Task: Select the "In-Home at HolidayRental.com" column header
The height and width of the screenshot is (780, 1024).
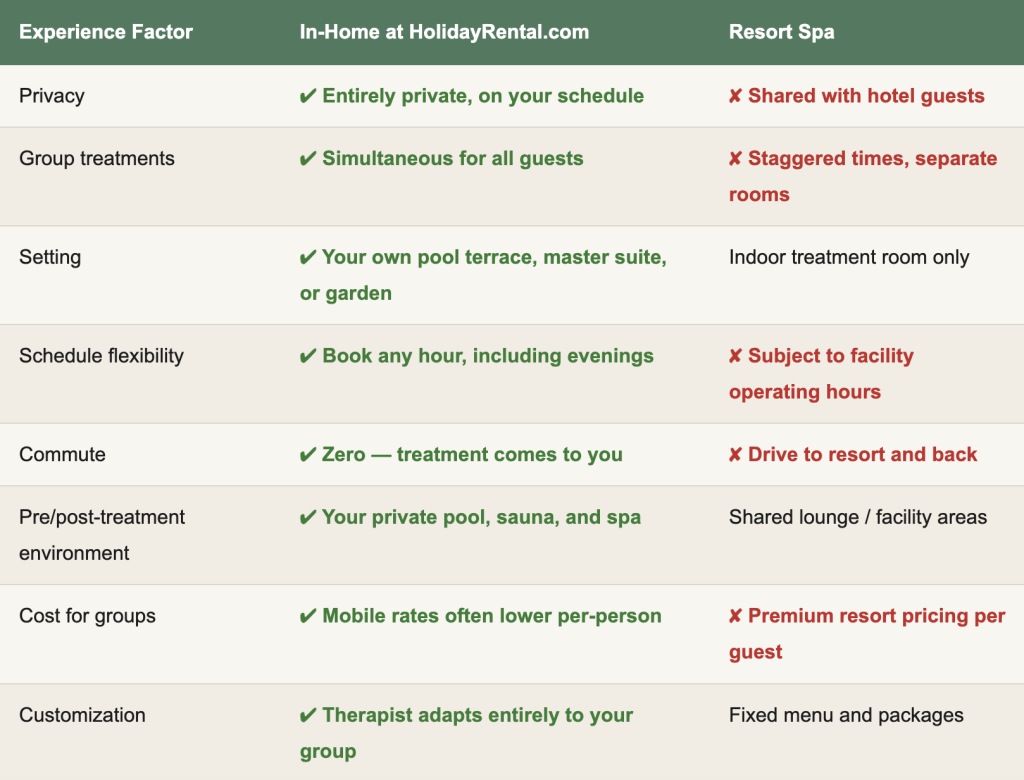Action: click(444, 32)
